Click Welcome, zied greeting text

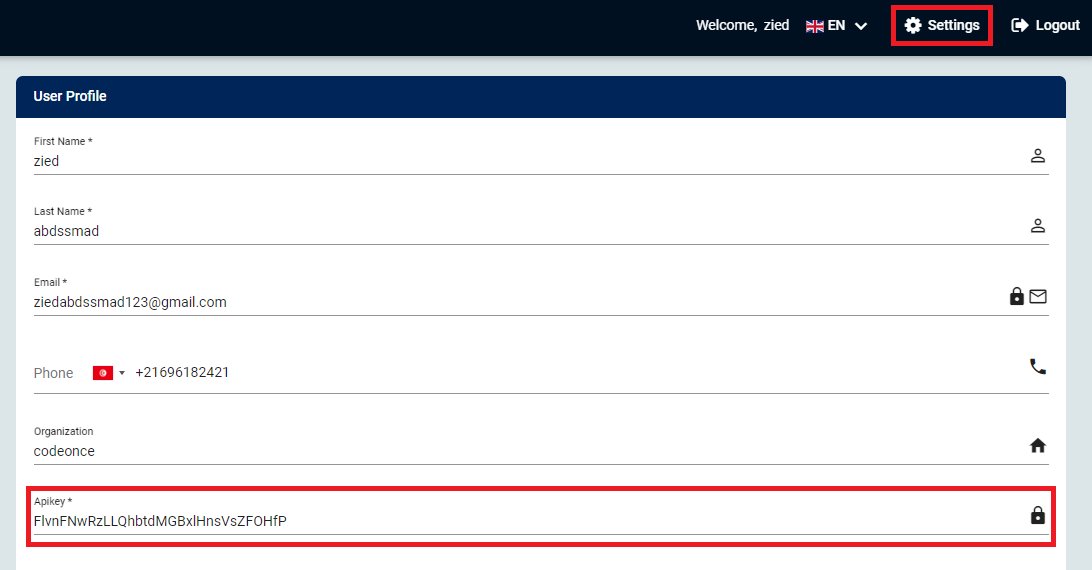tap(742, 26)
